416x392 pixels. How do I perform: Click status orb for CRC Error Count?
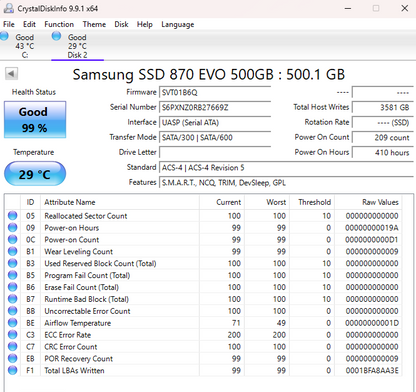13,347
